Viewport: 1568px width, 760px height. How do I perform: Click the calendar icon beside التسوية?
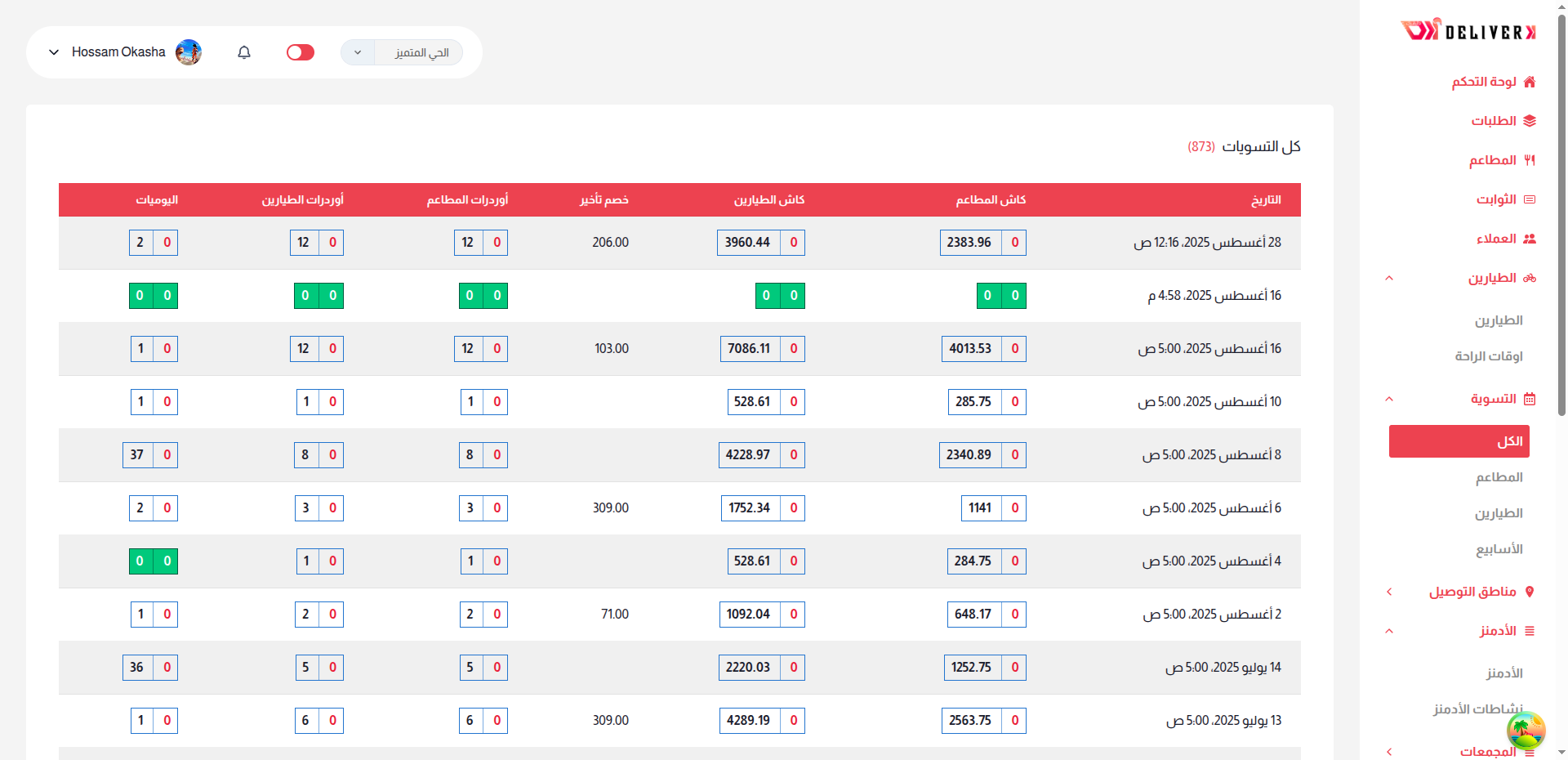[x=1530, y=399]
